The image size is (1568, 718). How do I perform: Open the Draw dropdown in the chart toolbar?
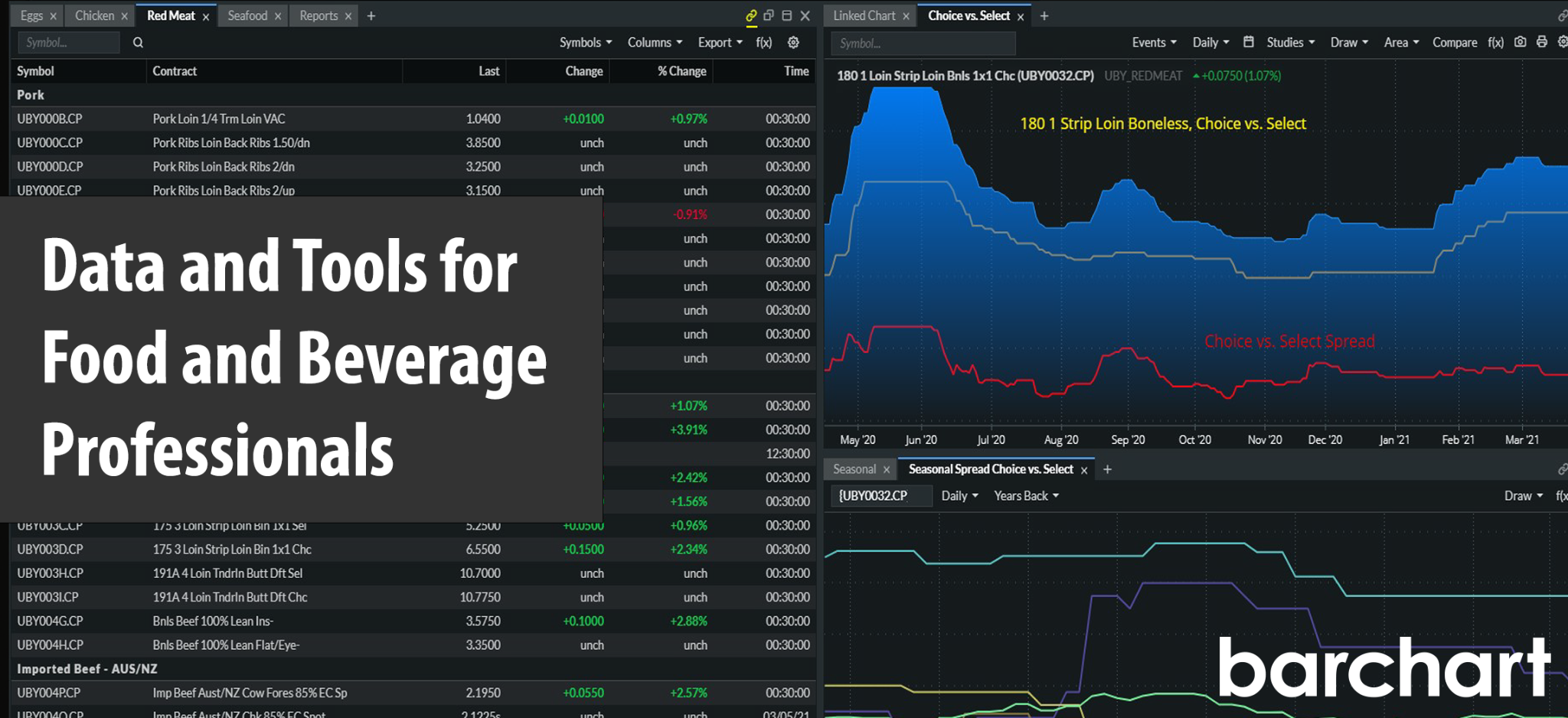(1350, 43)
